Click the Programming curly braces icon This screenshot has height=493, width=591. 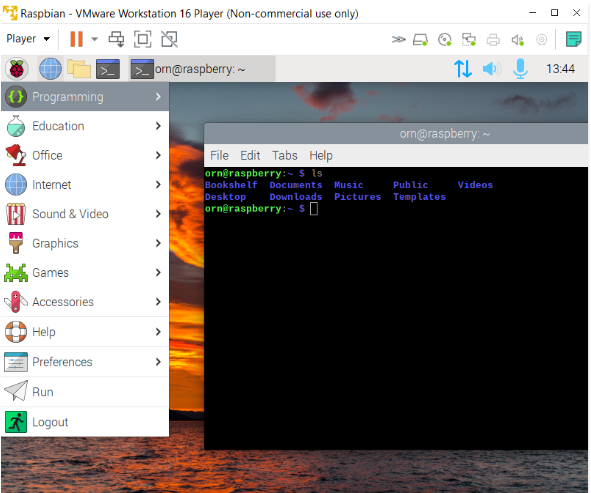click(x=16, y=97)
